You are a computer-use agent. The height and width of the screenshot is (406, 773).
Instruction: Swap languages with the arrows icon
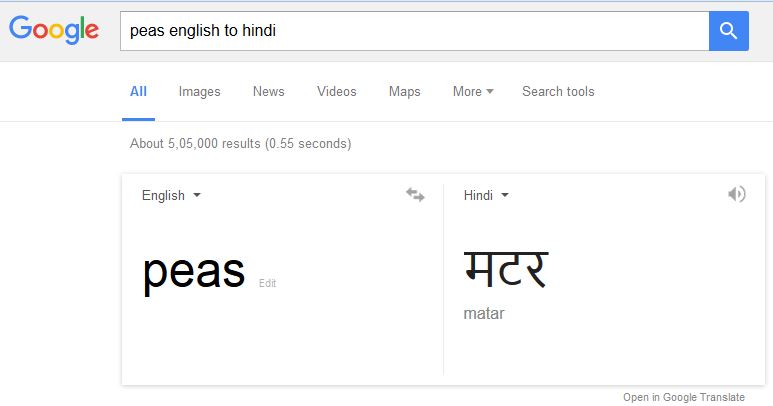point(415,195)
